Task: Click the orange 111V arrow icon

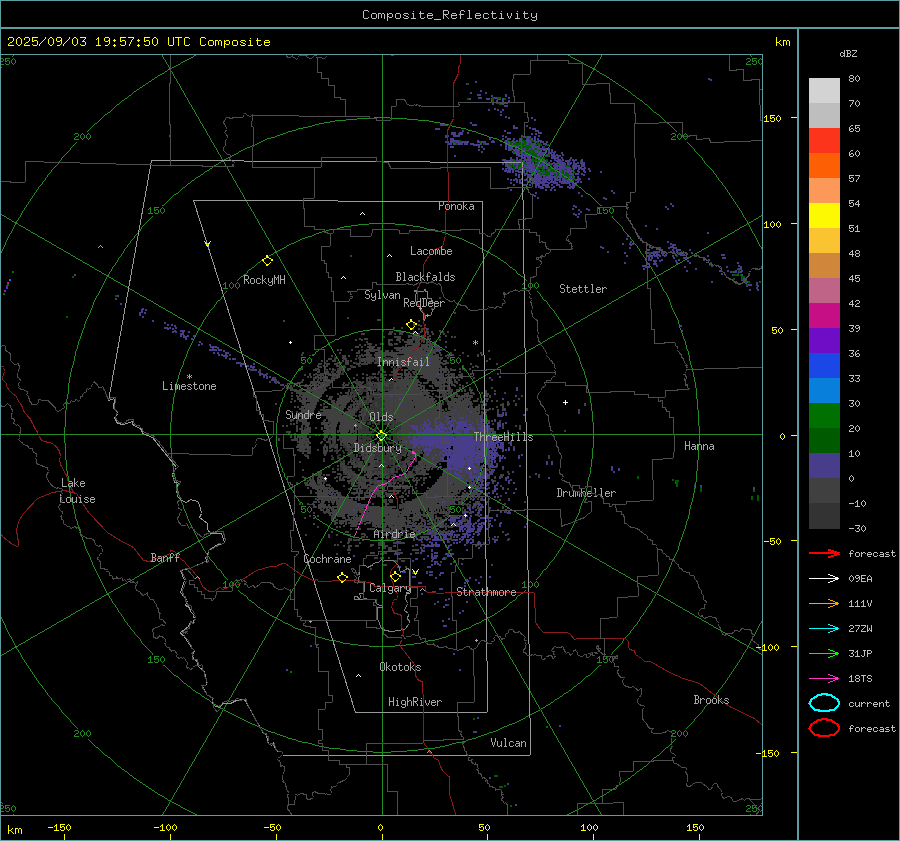Action: click(x=824, y=603)
